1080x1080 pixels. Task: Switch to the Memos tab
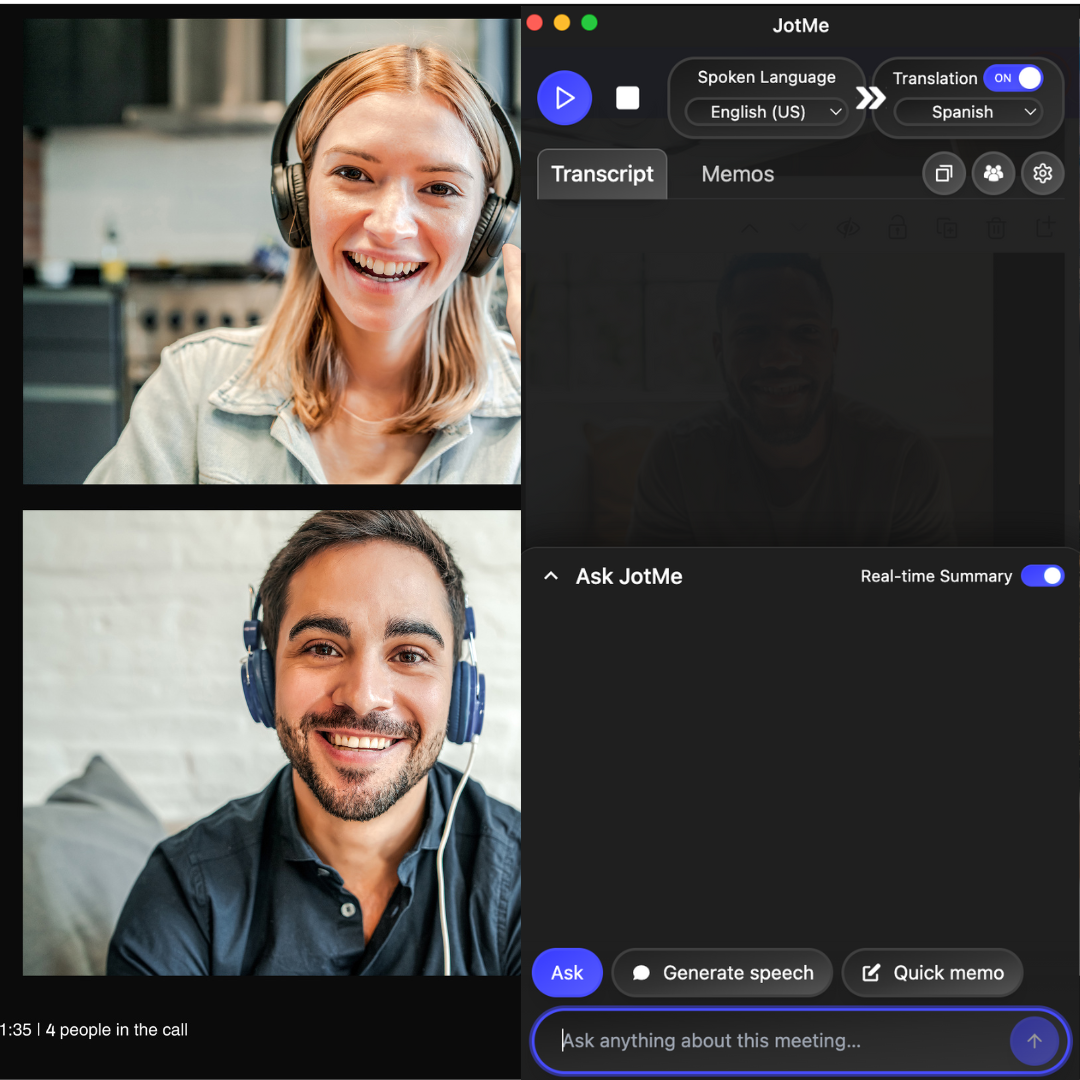tap(737, 174)
